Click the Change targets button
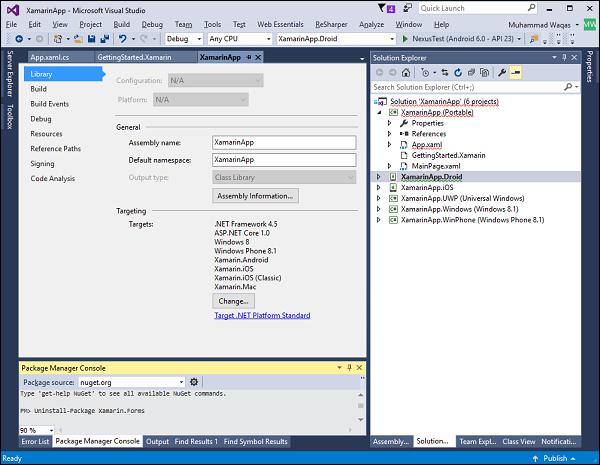This screenshot has height=465, width=600. click(233, 301)
